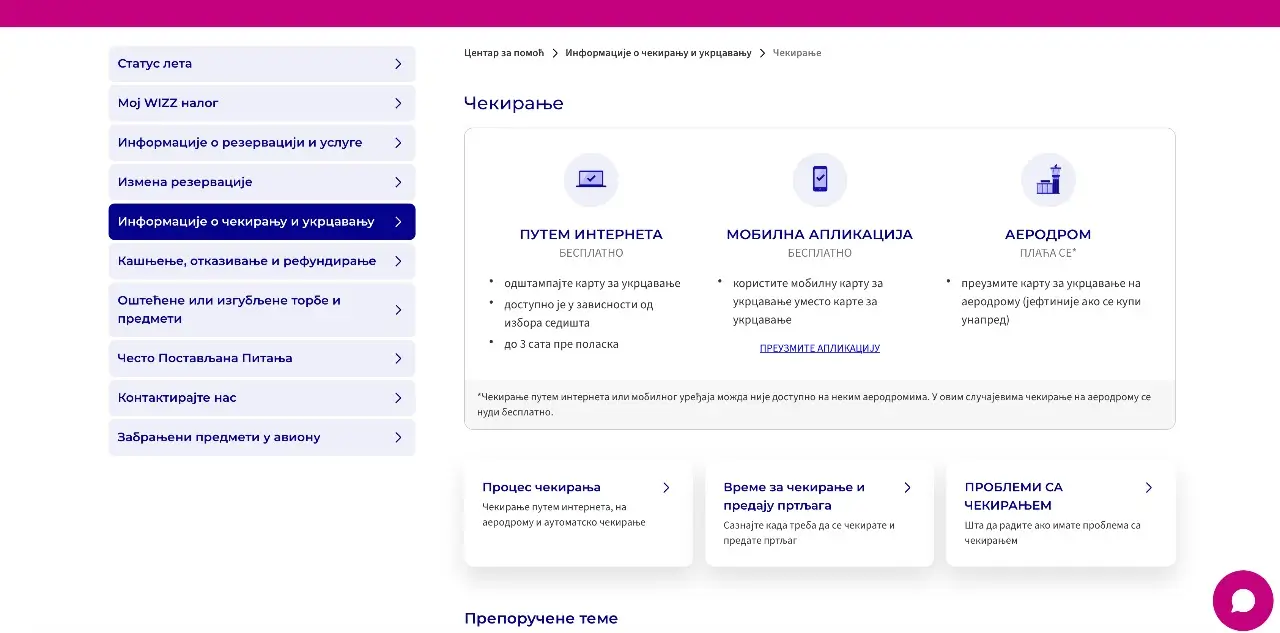Open ПРОБЛЕМИ СА ЧЕКИРАЊЕМ card
The image size is (1280, 633).
pos(1061,514)
